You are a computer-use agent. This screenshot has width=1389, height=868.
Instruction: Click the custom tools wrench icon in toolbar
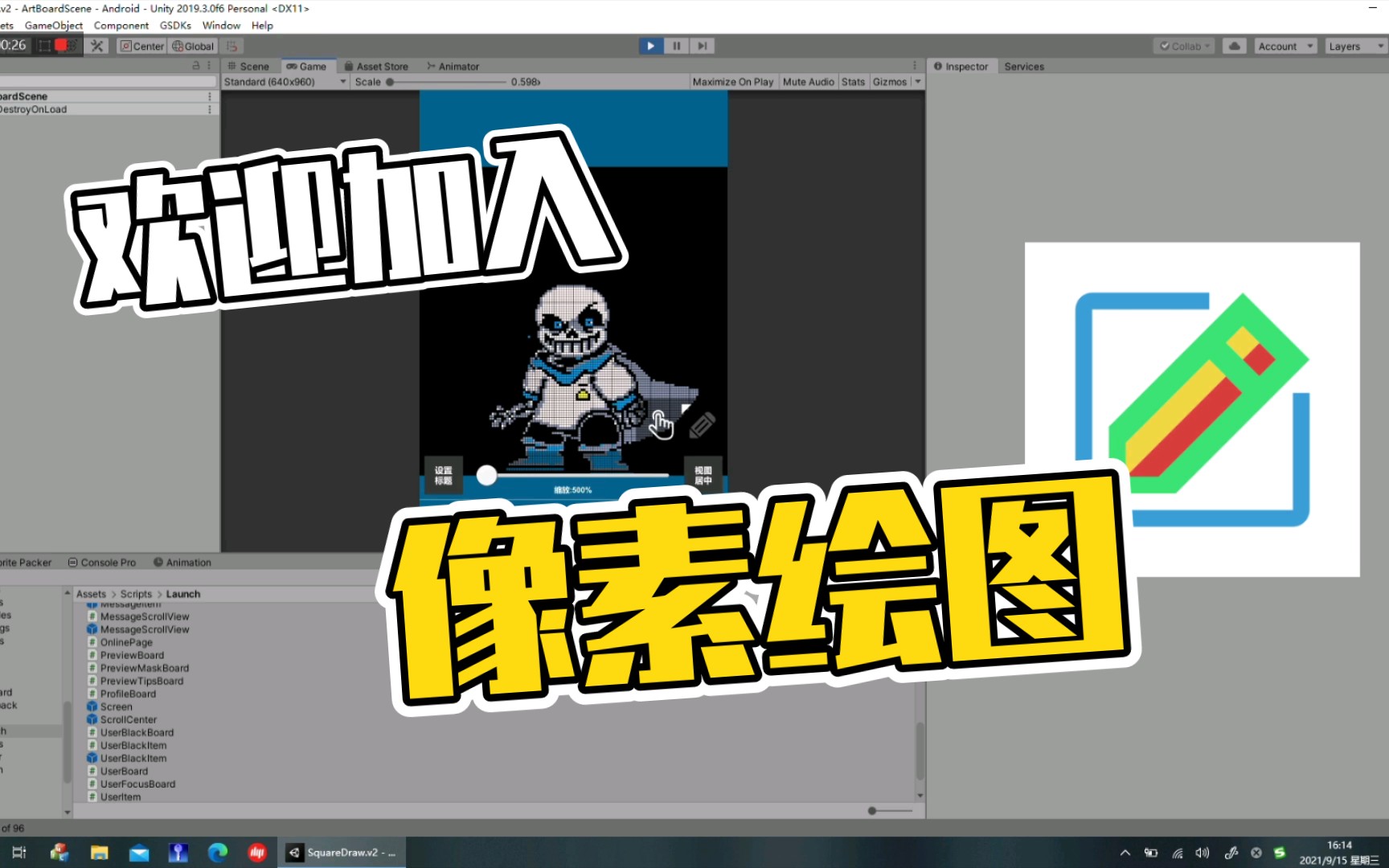click(96, 46)
